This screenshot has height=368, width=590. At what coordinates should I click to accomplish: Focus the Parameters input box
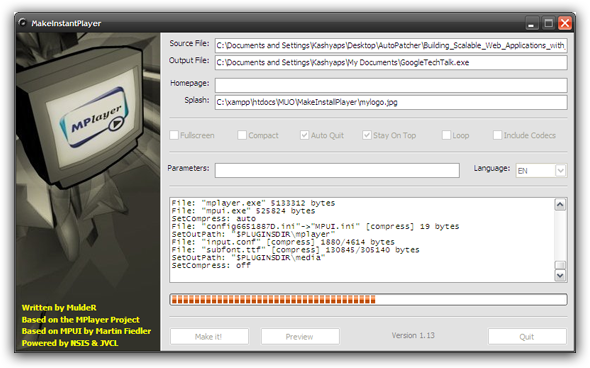[x=337, y=170]
